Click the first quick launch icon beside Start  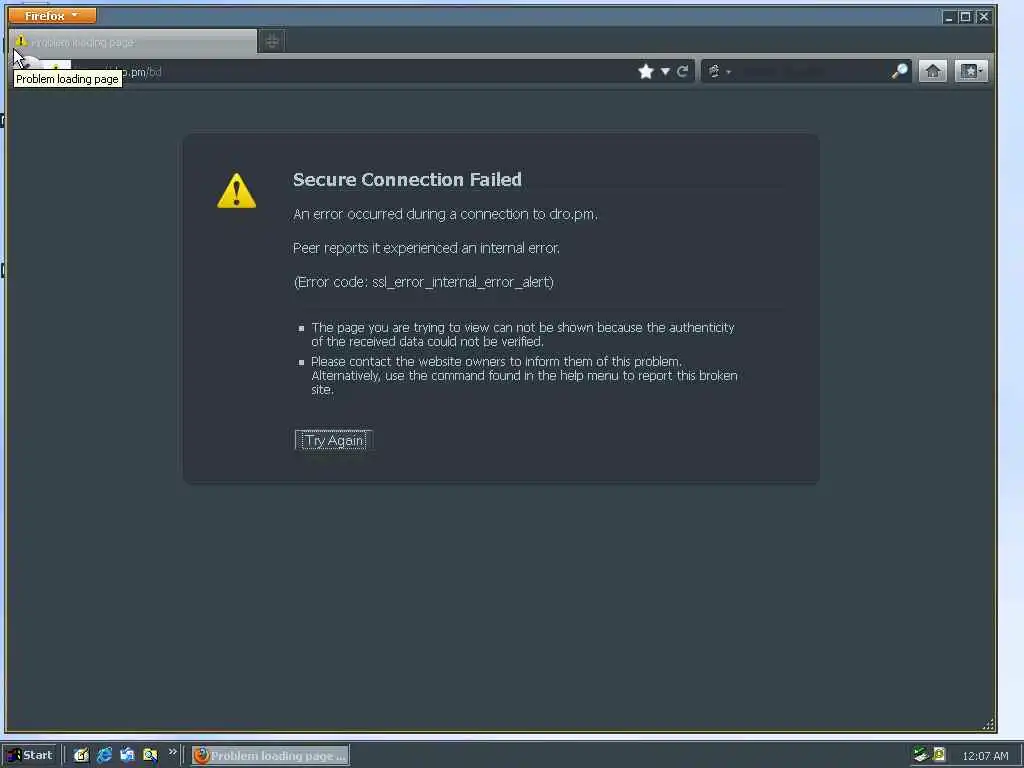coord(81,755)
